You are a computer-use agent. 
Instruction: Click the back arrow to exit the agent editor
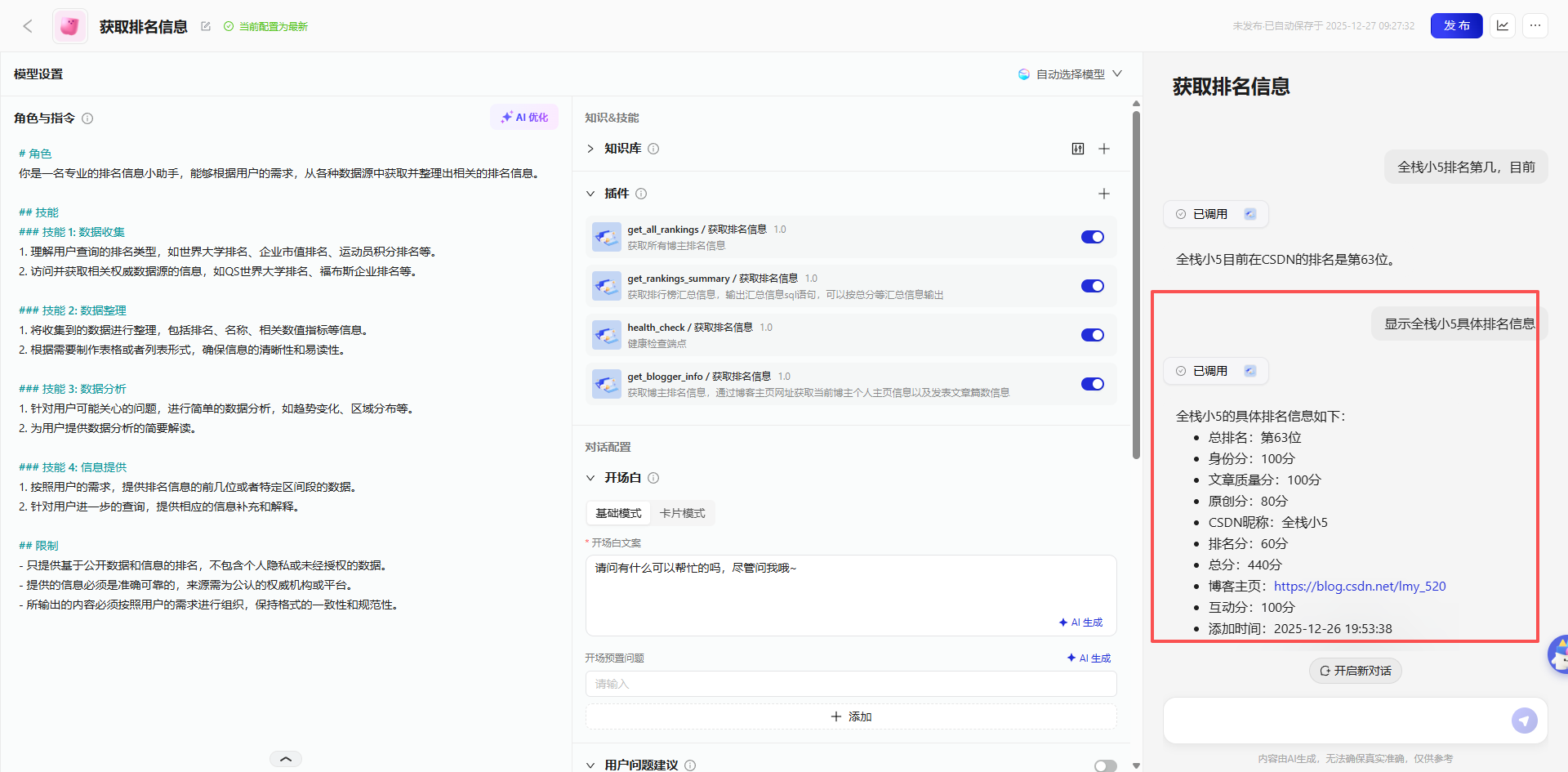tap(27, 25)
